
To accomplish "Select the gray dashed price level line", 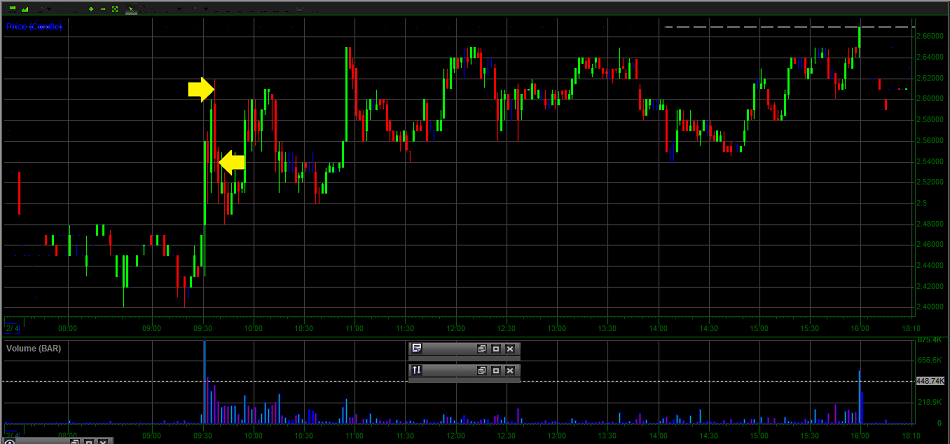I will click(789, 27).
